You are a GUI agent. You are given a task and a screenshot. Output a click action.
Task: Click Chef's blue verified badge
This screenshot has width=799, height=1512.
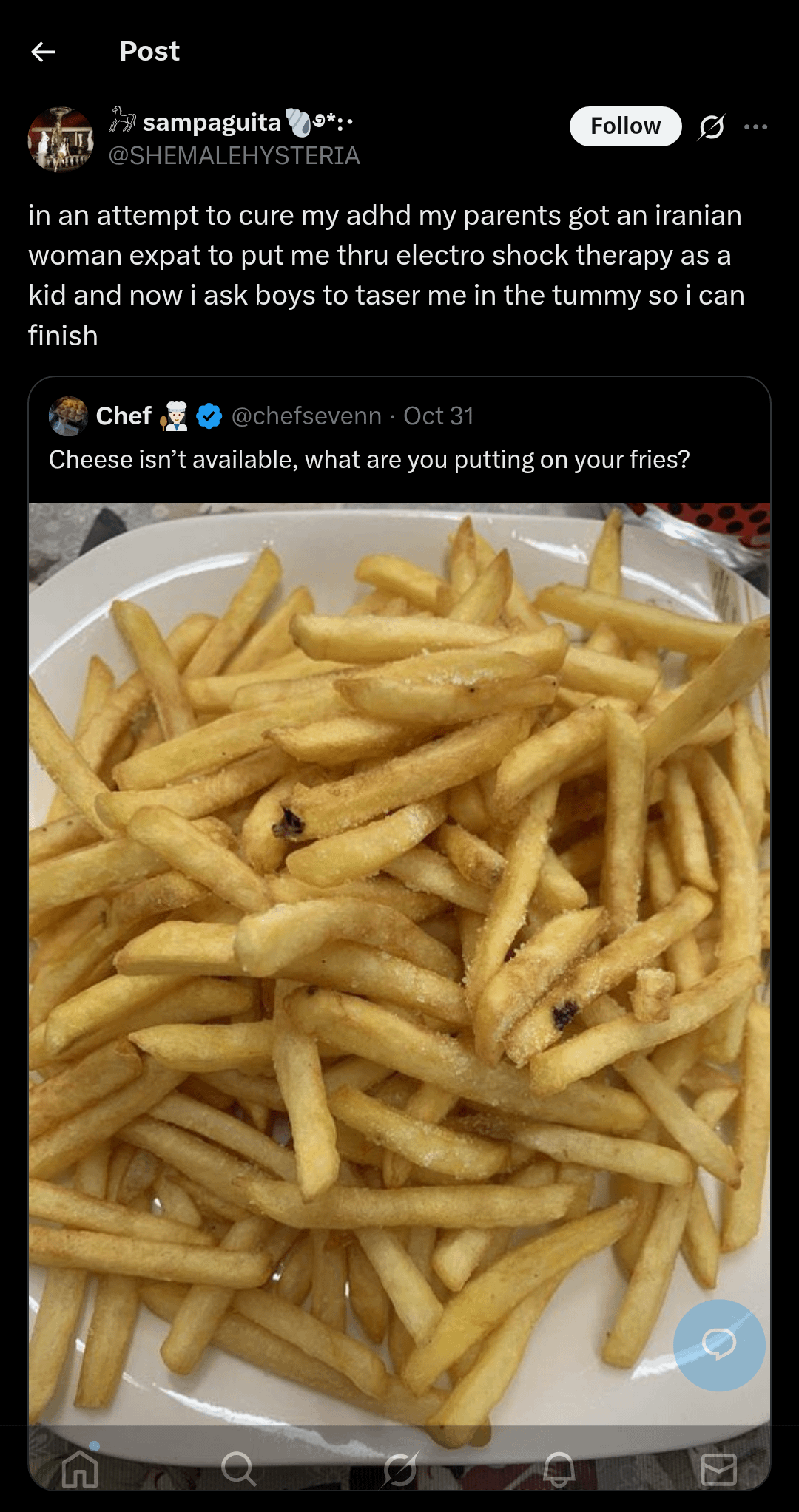(x=209, y=416)
